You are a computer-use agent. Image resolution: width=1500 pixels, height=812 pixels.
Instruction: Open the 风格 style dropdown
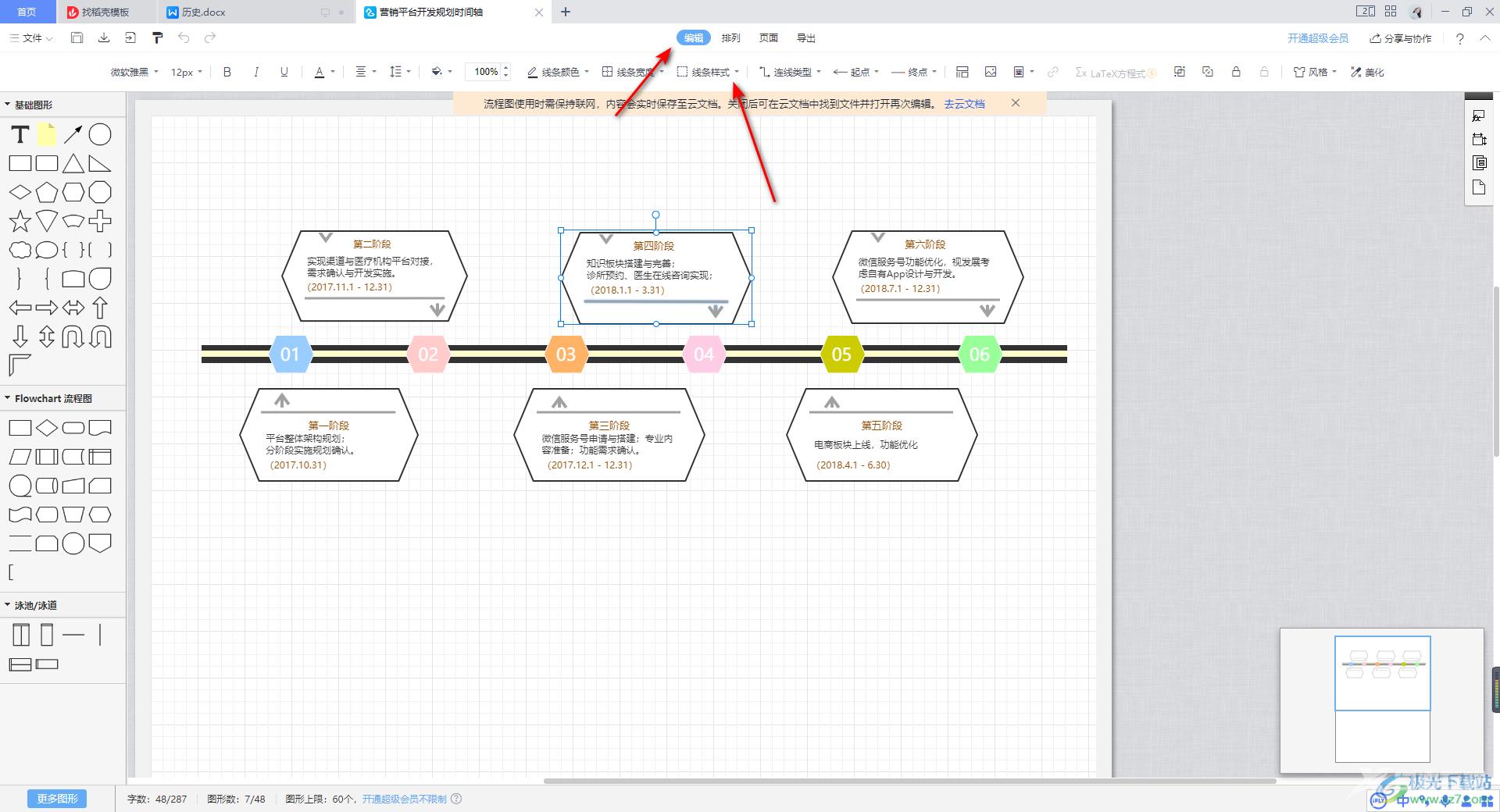point(1315,72)
